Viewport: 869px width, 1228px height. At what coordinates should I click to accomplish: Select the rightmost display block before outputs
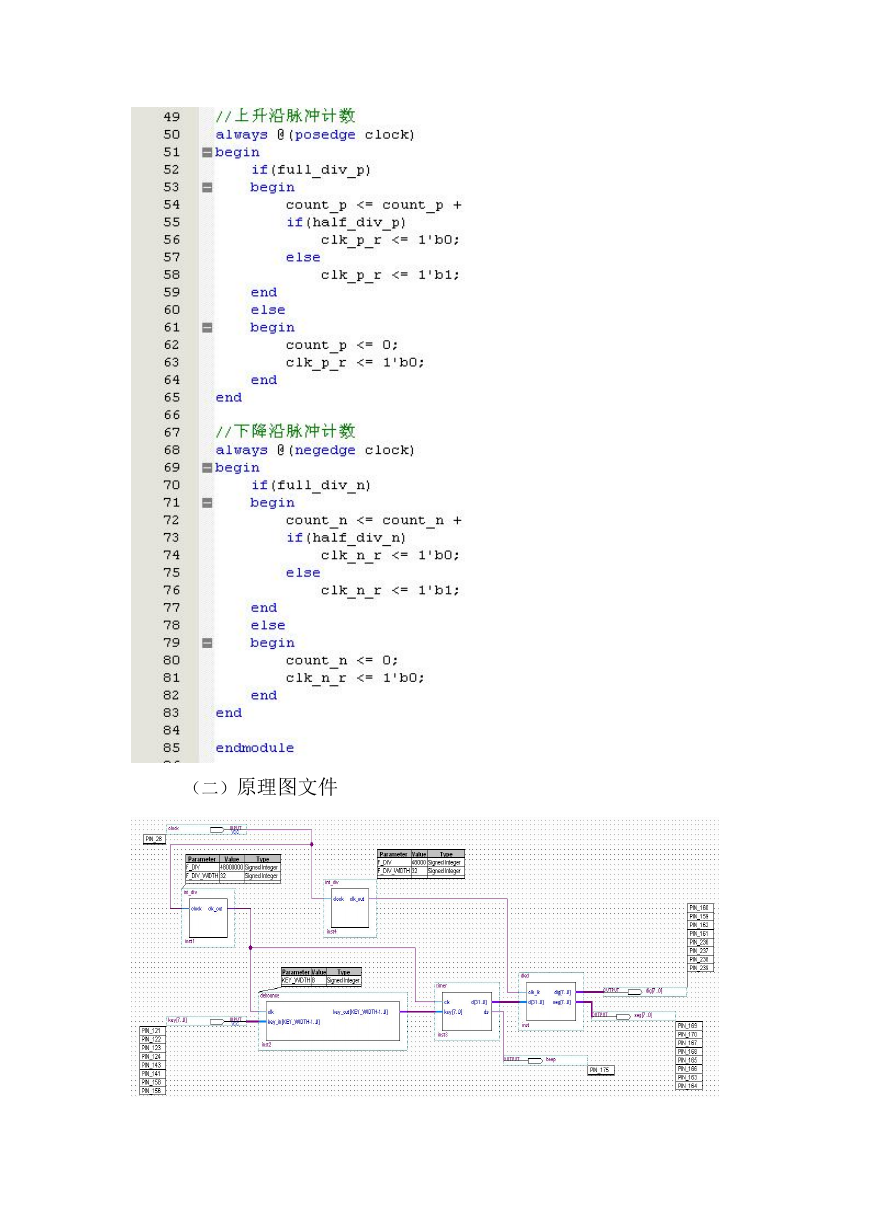[x=551, y=1001]
